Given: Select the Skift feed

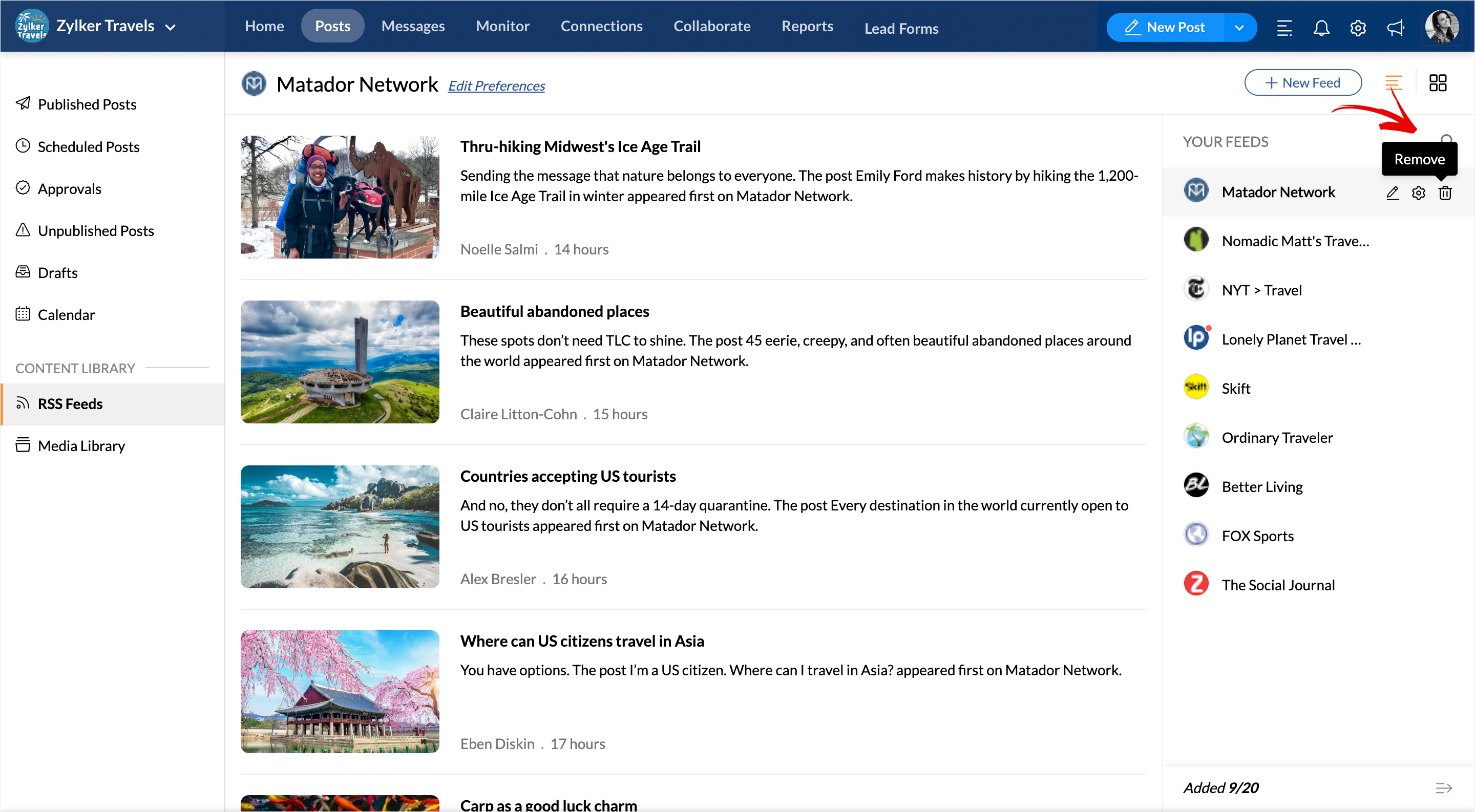Looking at the screenshot, I should pos(1318,389).
